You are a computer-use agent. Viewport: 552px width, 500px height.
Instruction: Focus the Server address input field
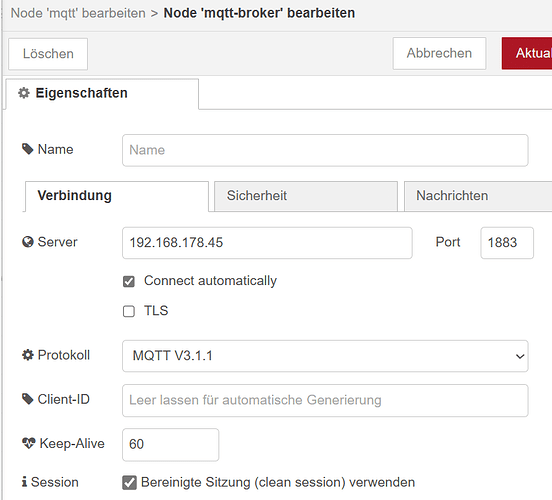[x=267, y=243]
